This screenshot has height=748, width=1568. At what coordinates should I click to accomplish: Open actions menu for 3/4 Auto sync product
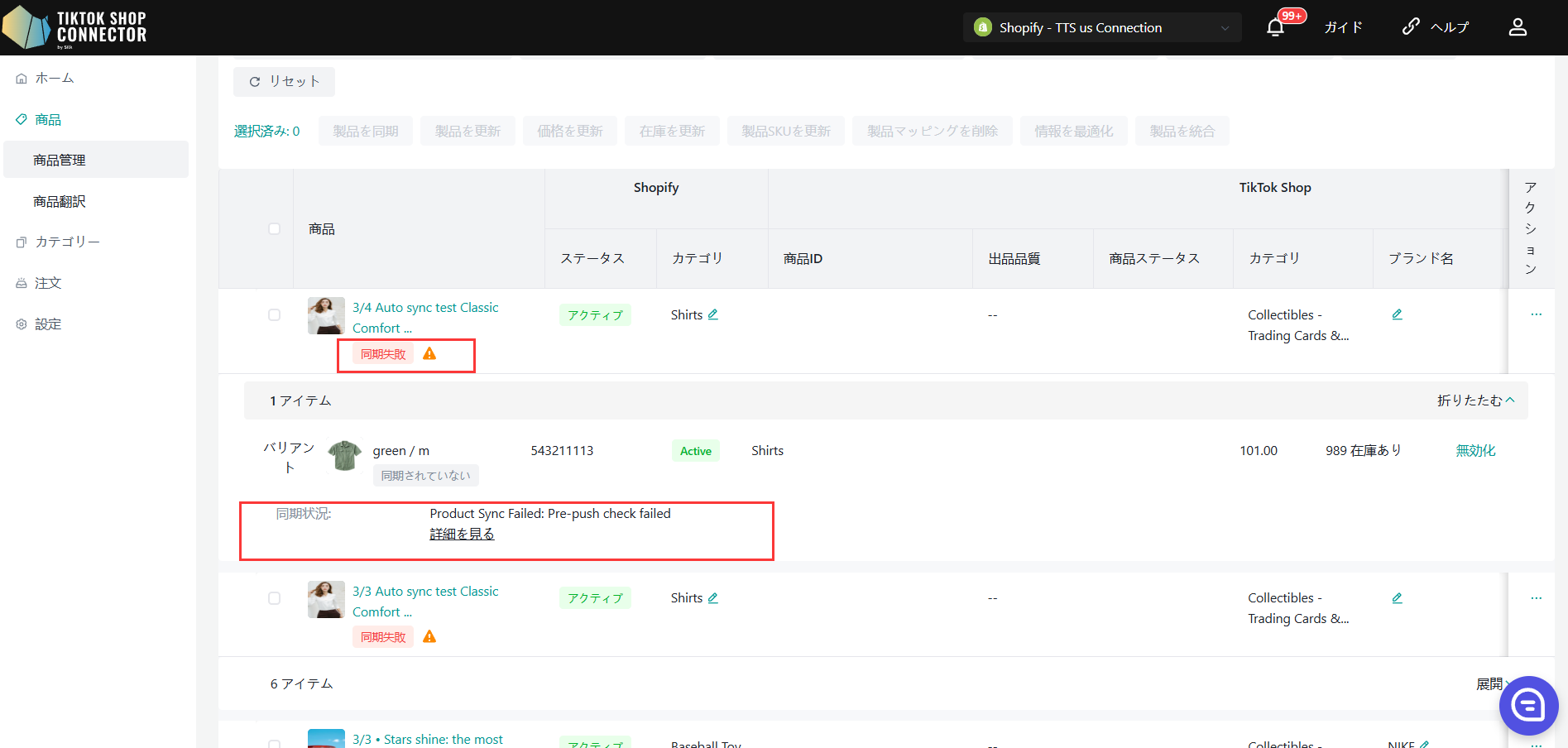(1536, 314)
